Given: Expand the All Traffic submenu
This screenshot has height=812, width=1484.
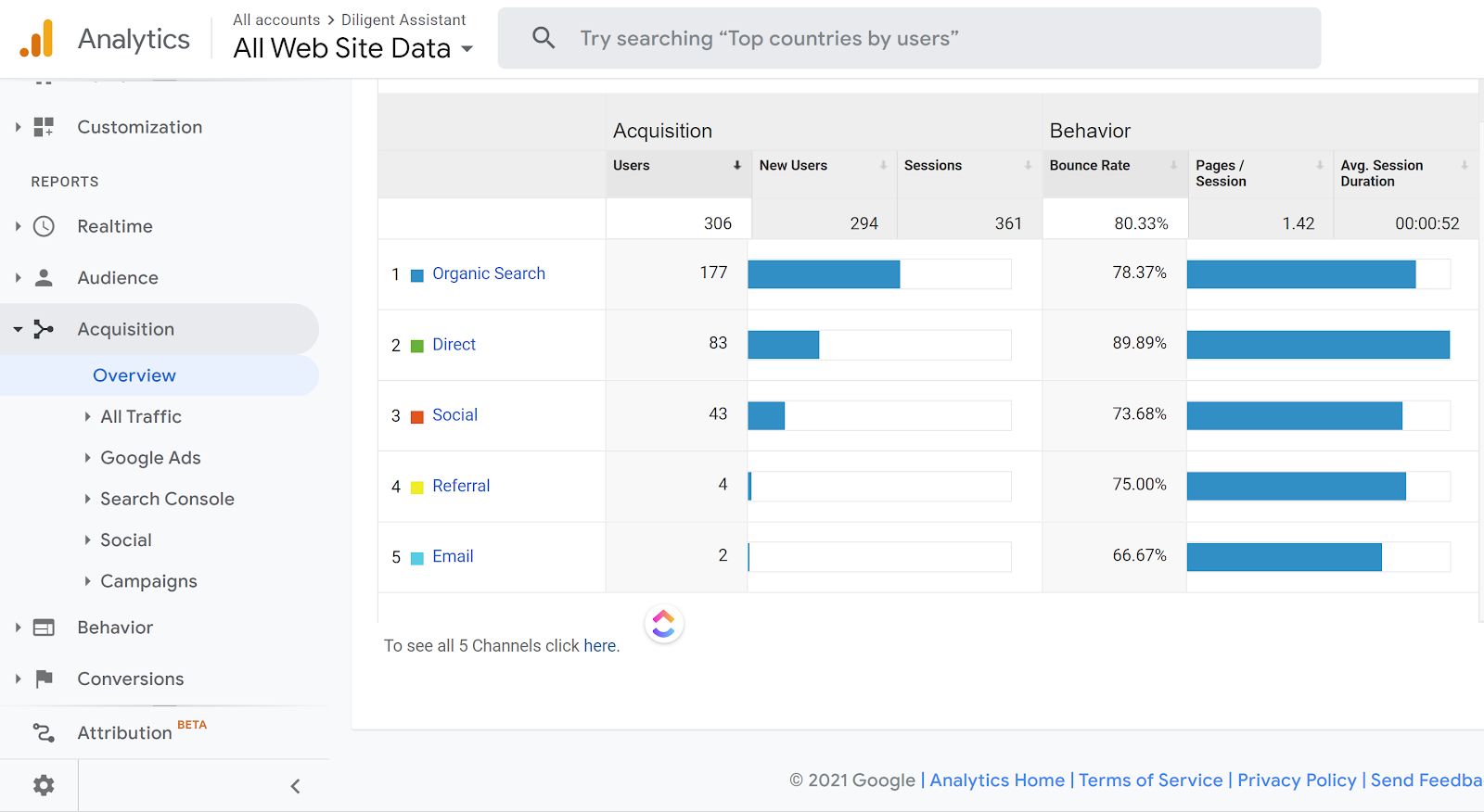Looking at the screenshot, I should coord(141,417).
